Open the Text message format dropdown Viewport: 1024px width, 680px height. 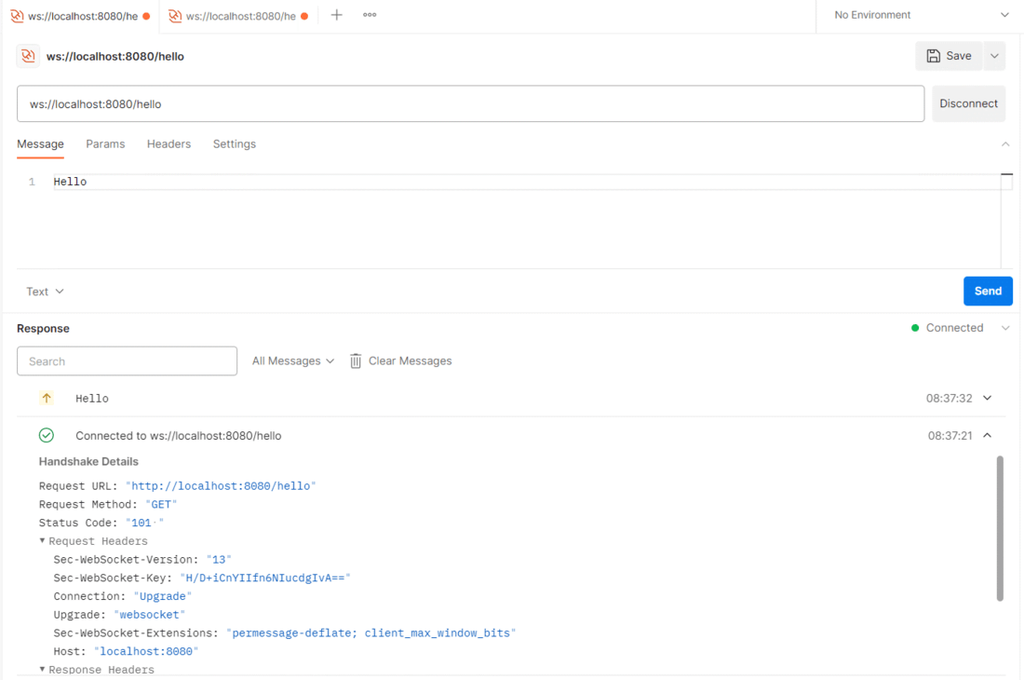coord(45,291)
